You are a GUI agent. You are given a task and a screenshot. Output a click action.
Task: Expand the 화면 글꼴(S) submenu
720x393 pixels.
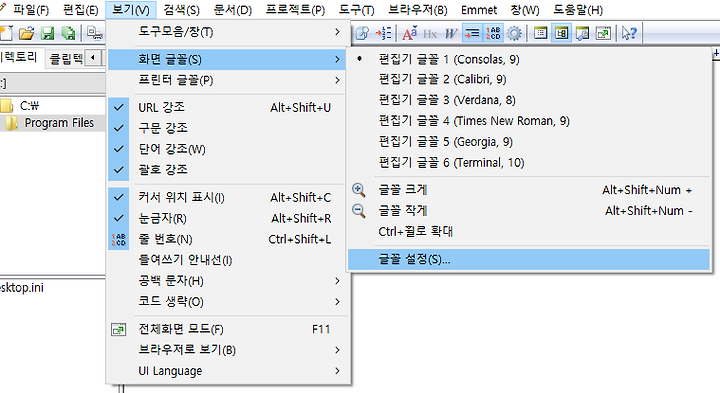pos(228,59)
